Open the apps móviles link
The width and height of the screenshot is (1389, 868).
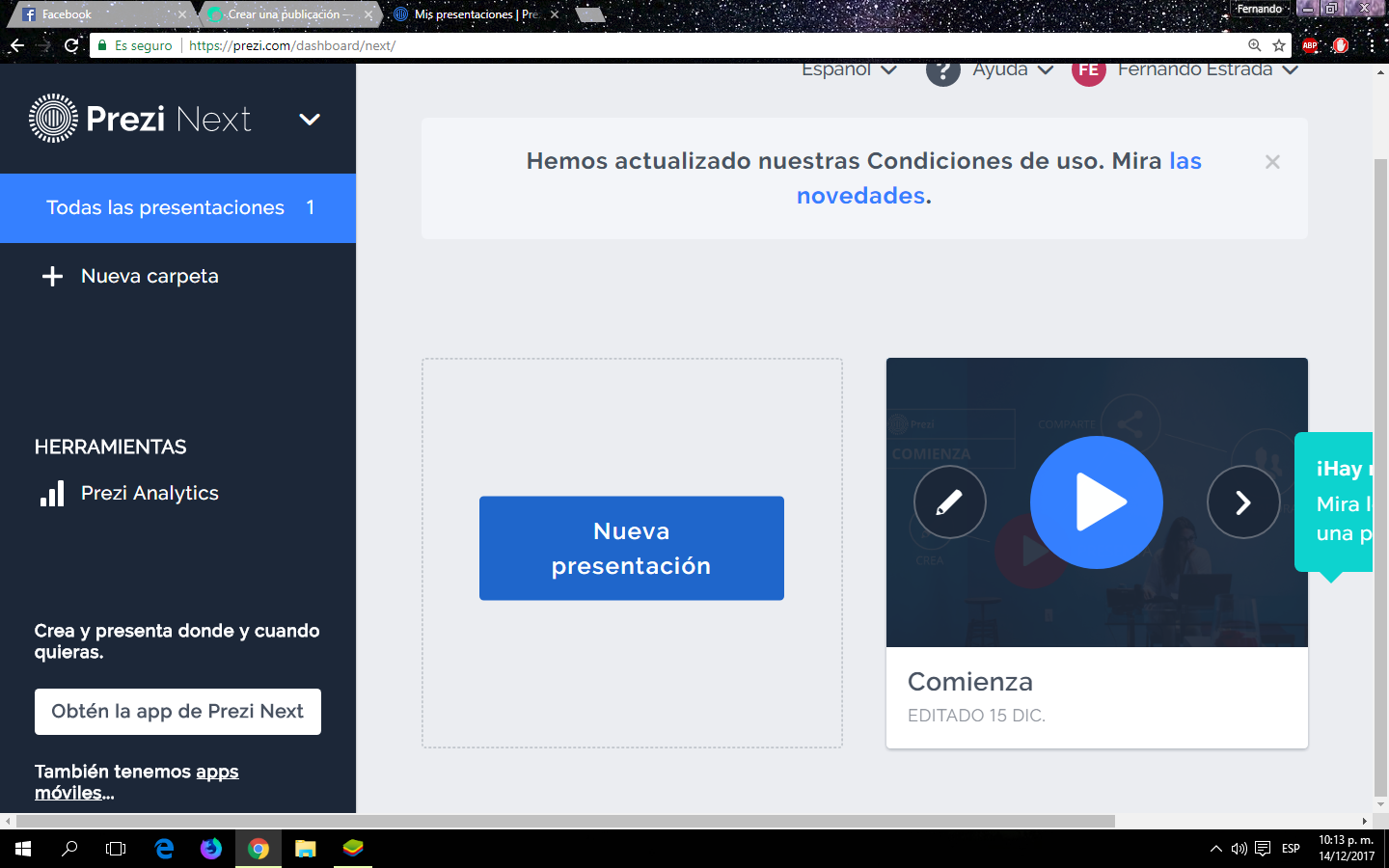point(136,782)
